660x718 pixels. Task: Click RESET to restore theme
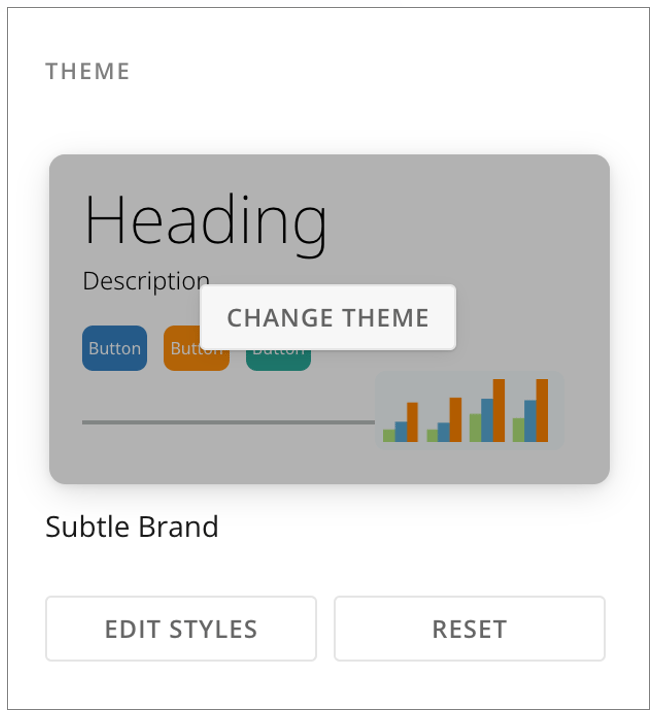469,629
